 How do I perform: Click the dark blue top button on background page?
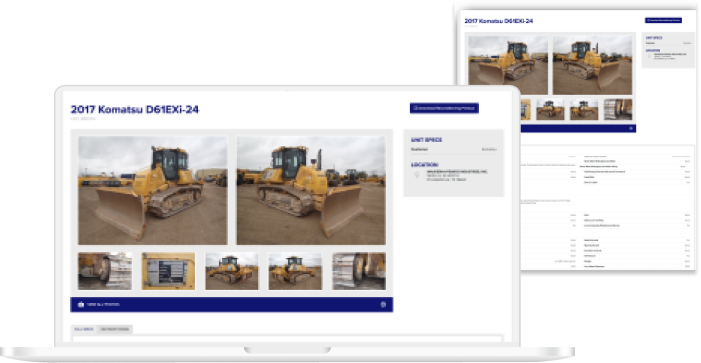tap(663, 20)
